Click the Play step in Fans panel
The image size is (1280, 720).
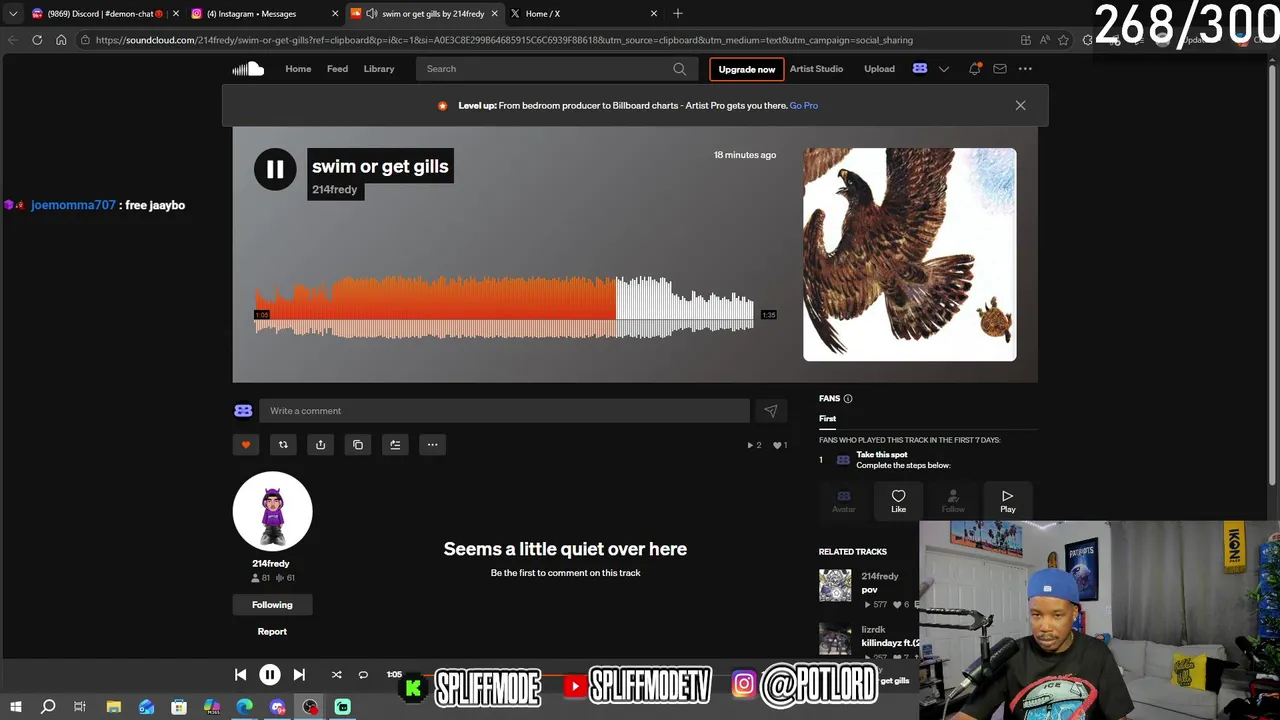(x=1007, y=501)
